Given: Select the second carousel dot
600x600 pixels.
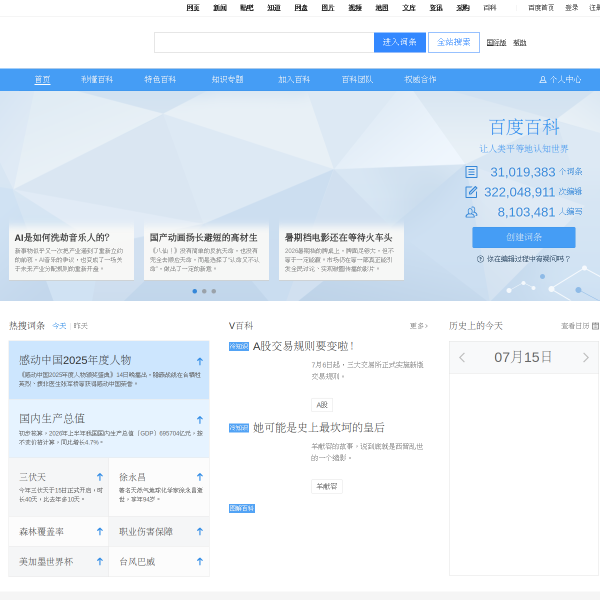Looking at the screenshot, I should [204, 291].
